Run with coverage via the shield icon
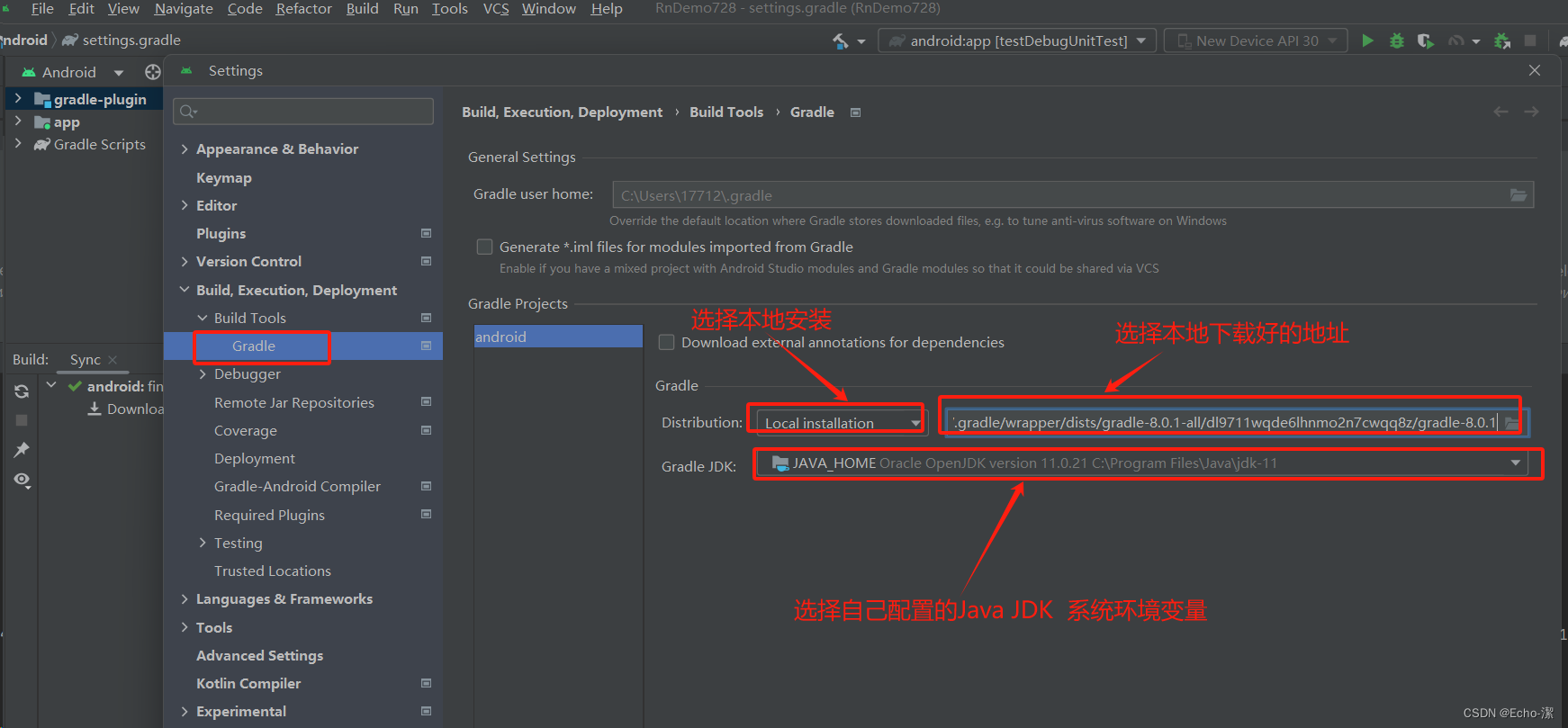 (x=1425, y=40)
